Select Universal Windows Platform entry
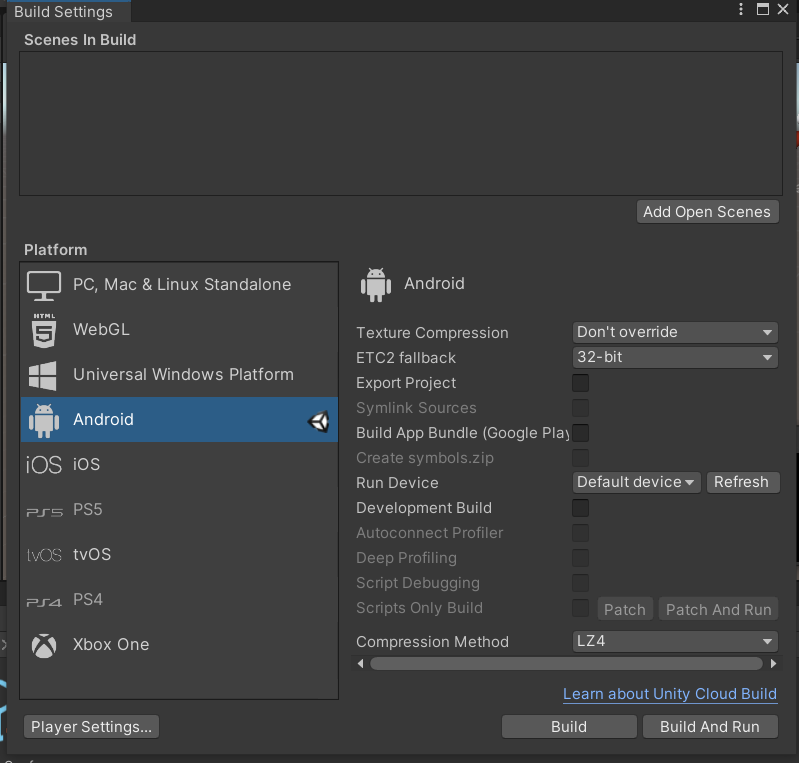The height and width of the screenshot is (763, 799). pyautogui.click(x=179, y=375)
